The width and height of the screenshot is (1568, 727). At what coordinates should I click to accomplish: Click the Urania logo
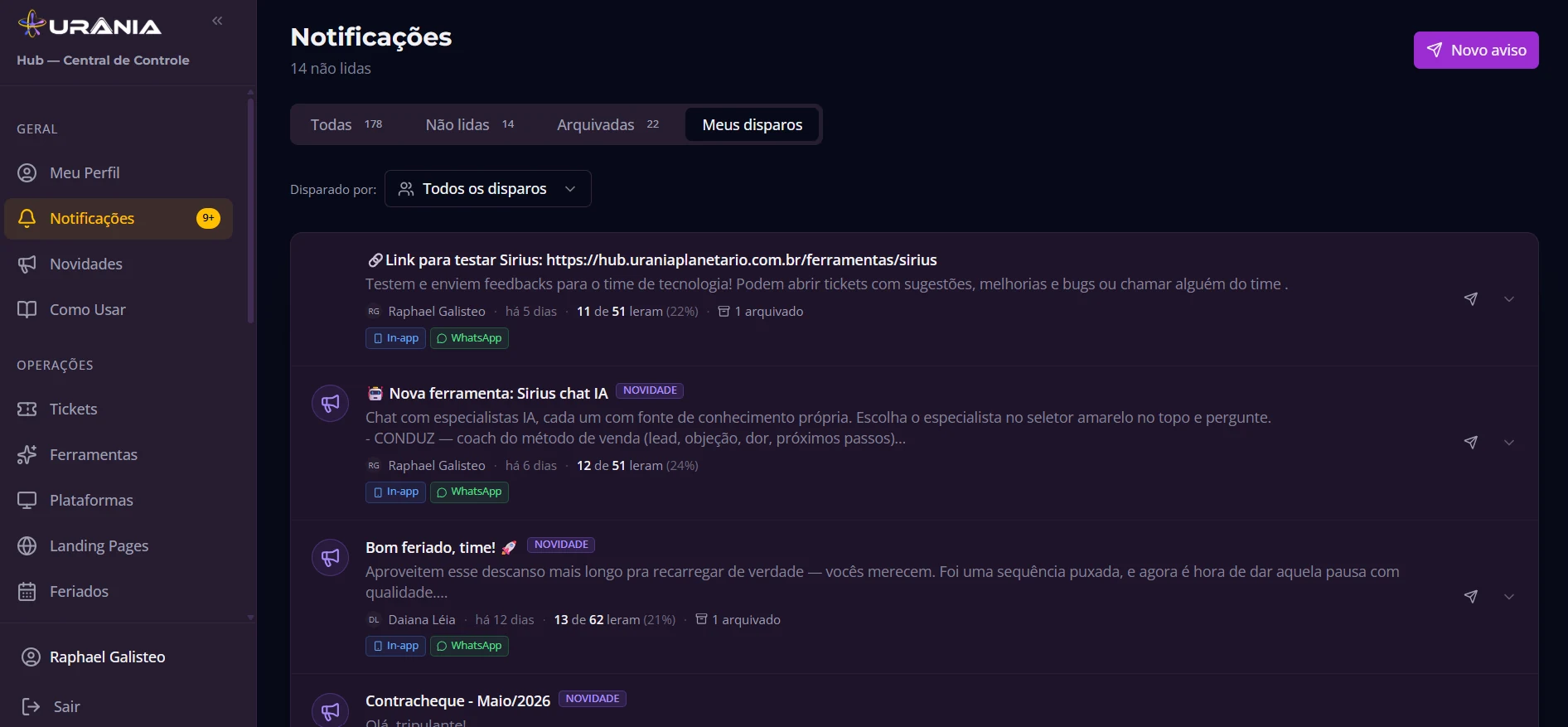pos(90,24)
